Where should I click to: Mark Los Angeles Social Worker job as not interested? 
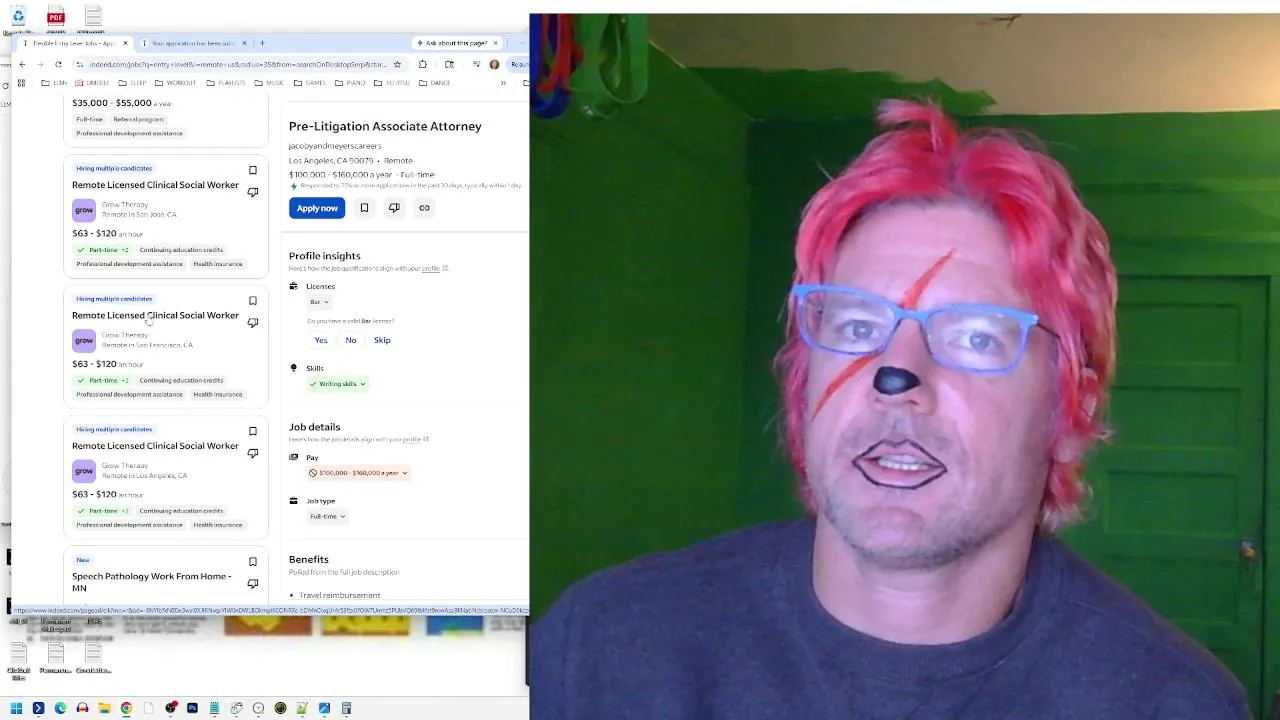253,453
